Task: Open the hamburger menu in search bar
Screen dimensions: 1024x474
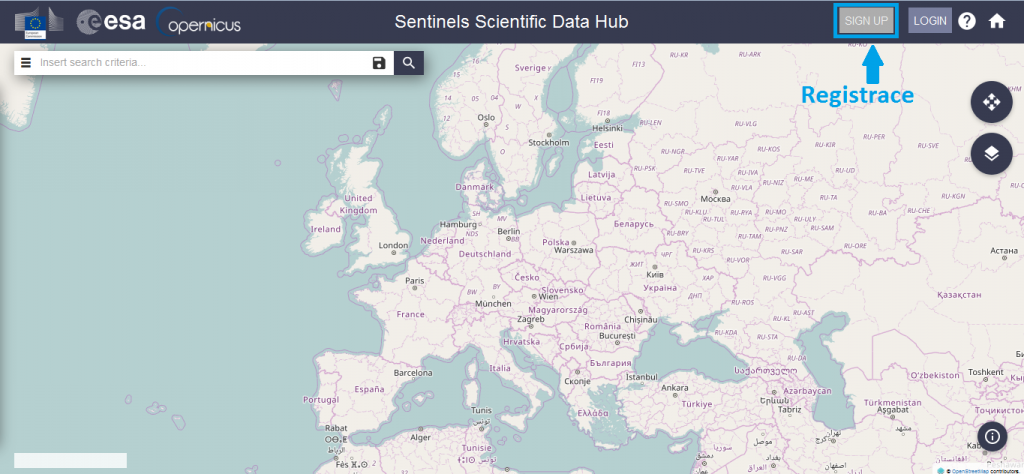Action: coord(26,63)
